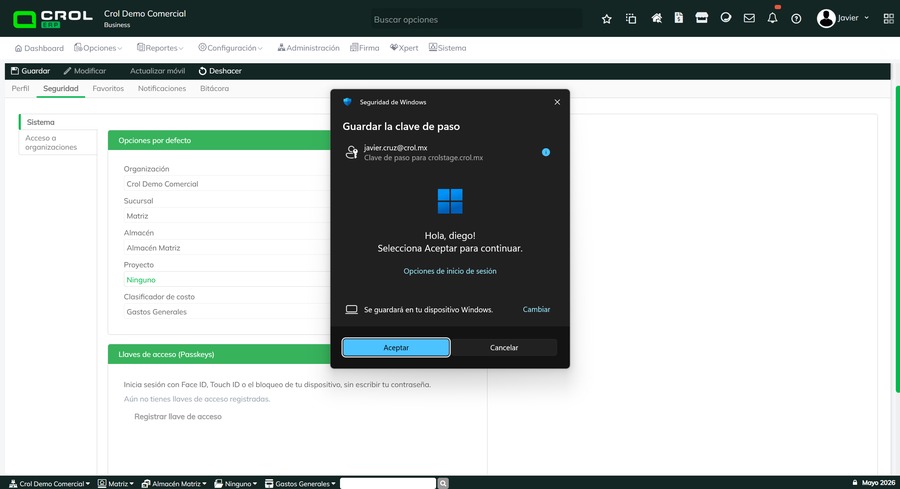The height and width of the screenshot is (489, 900).
Task: Click Clasificador de costo field Gastos Generales
Action: pyautogui.click(x=227, y=312)
